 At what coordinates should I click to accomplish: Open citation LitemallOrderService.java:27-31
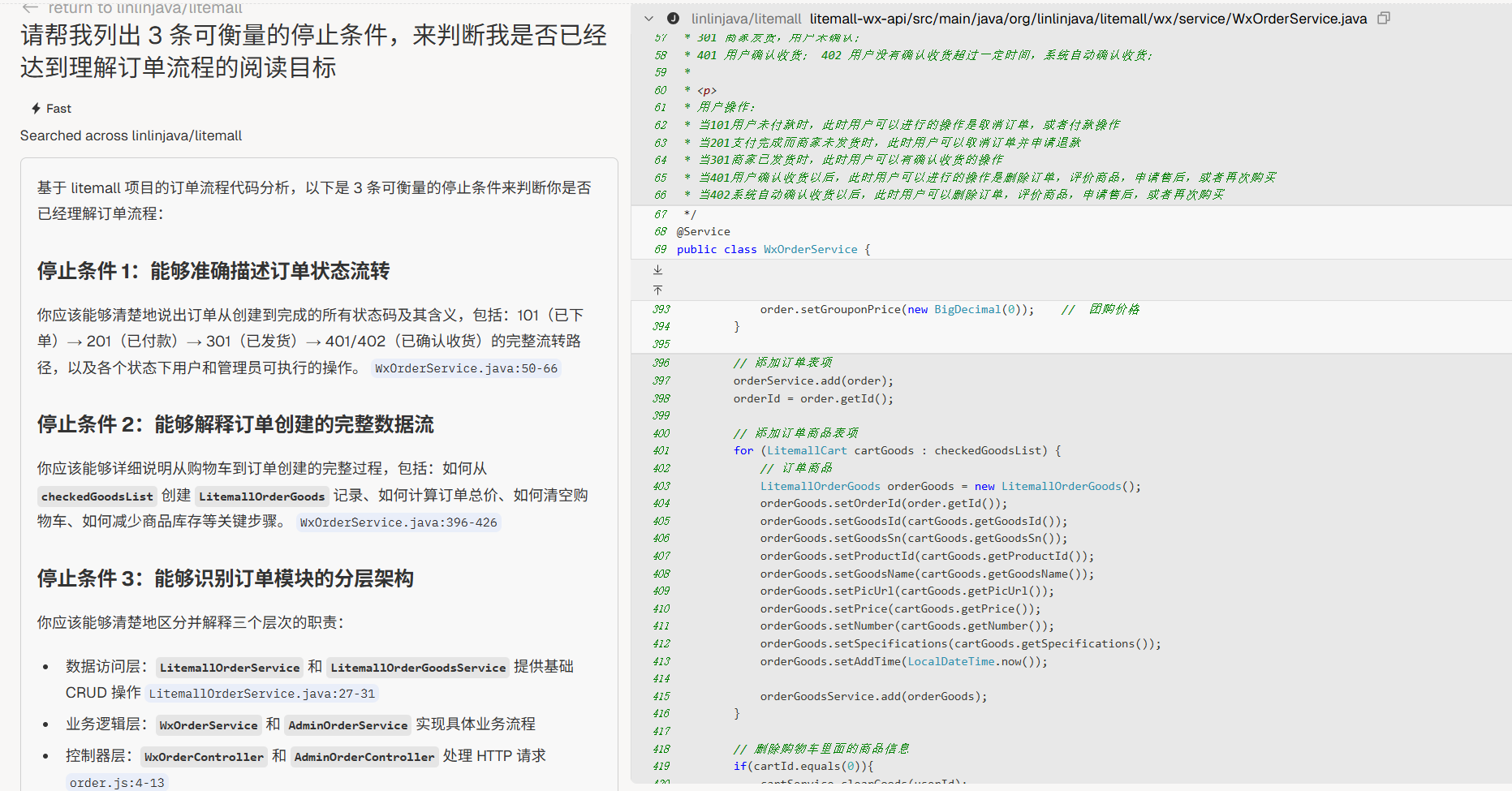[x=262, y=694]
